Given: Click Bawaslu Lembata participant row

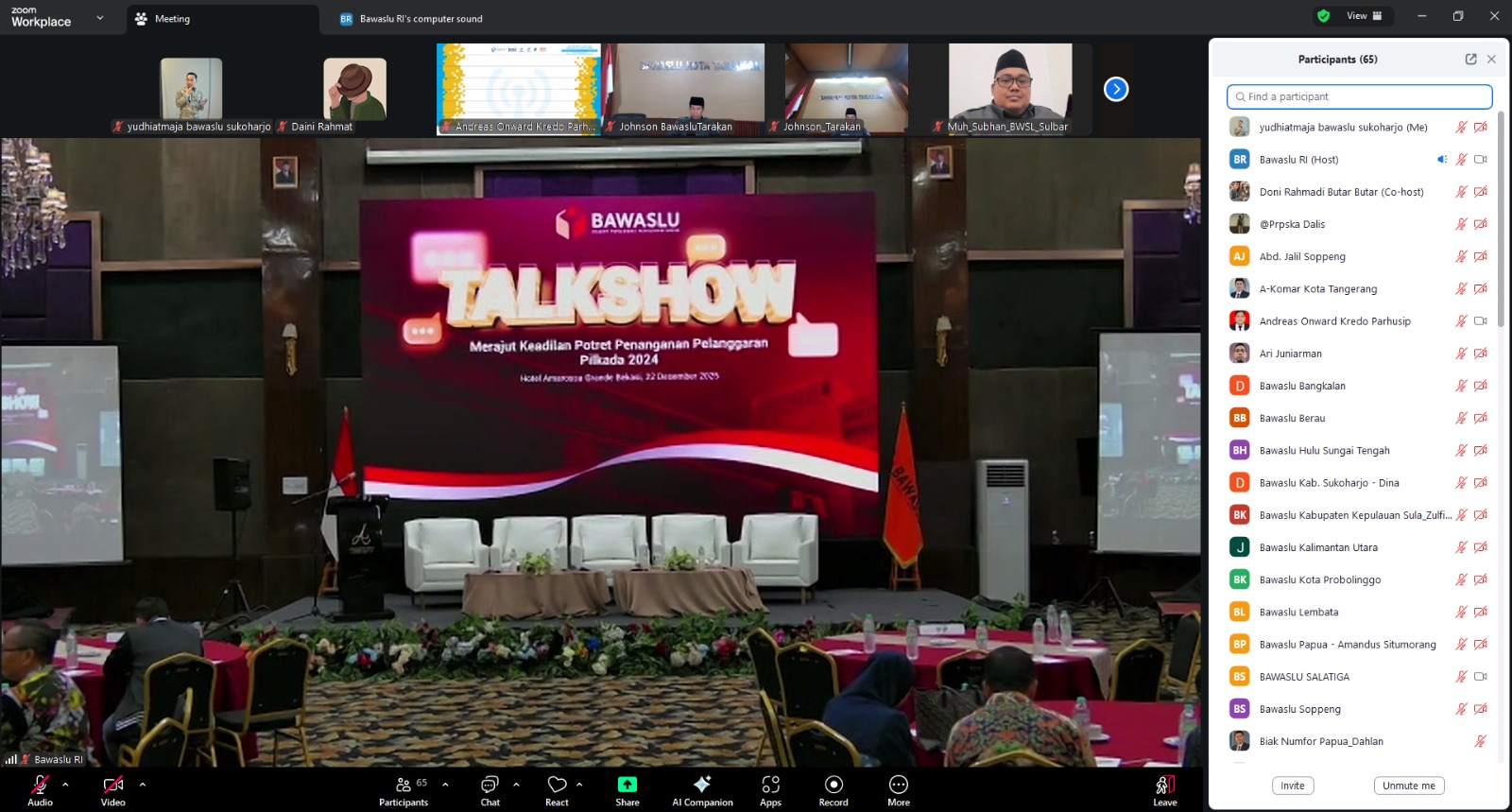Looking at the screenshot, I should tap(1360, 613).
